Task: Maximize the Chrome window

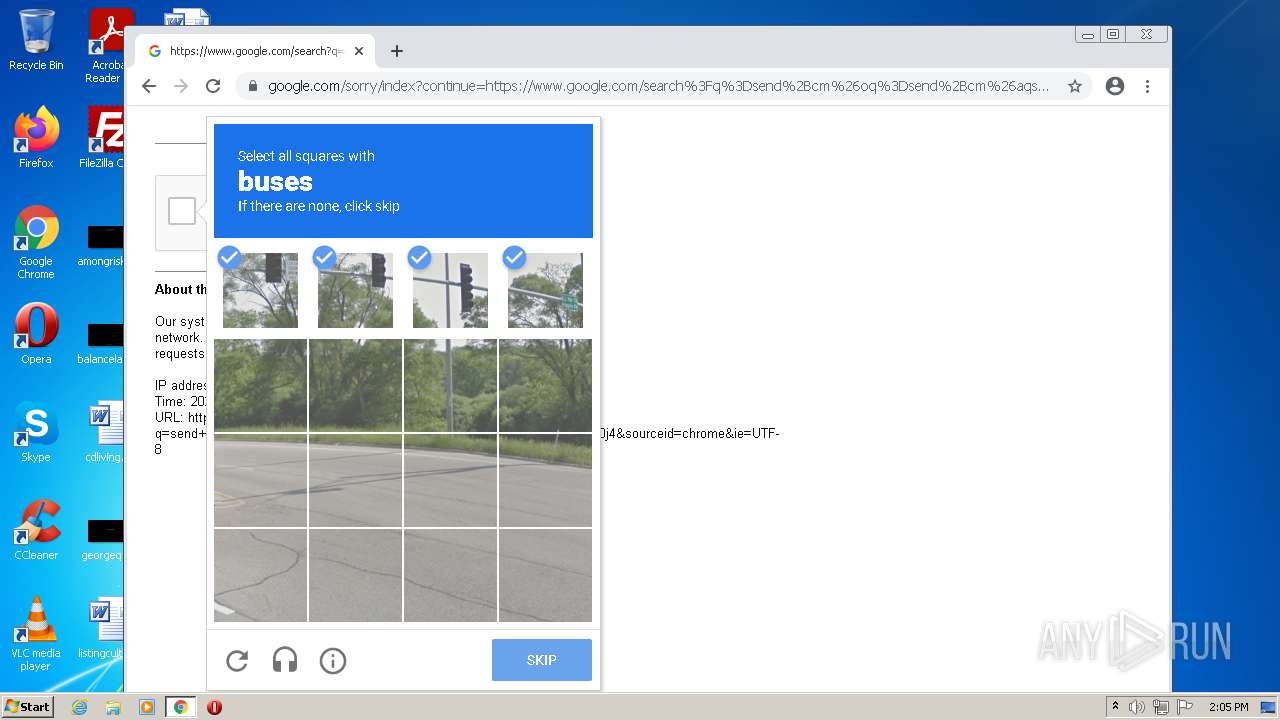Action: click(x=1113, y=34)
